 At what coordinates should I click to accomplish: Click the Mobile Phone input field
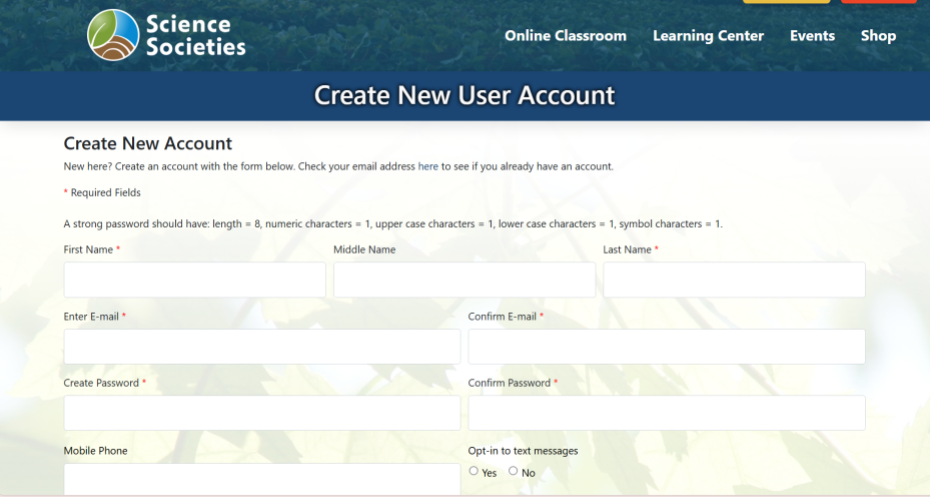pyautogui.click(x=262, y=479)
